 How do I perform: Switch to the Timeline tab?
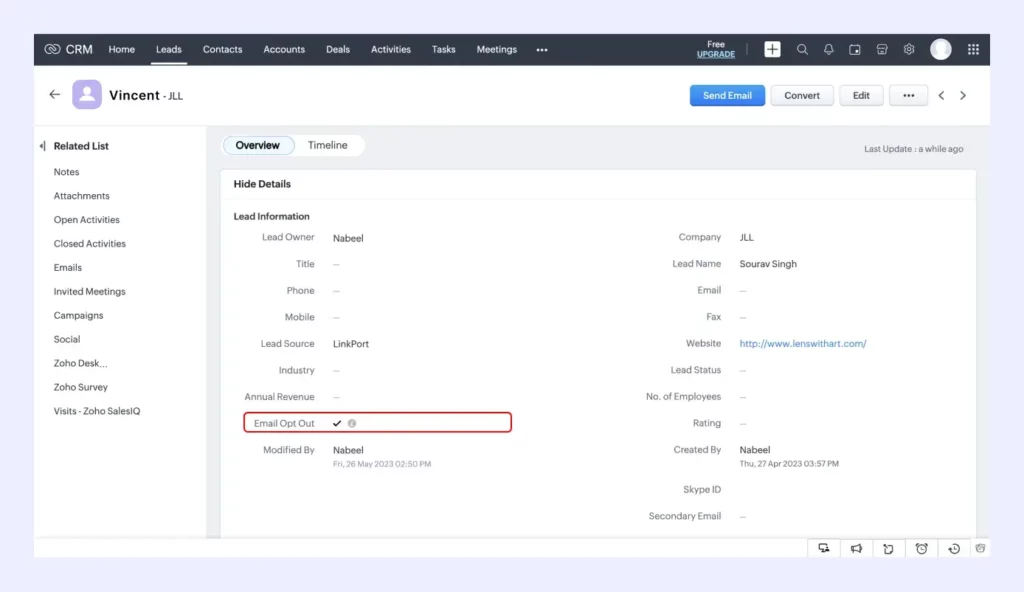pyautogui.click(x=328, y=145)
